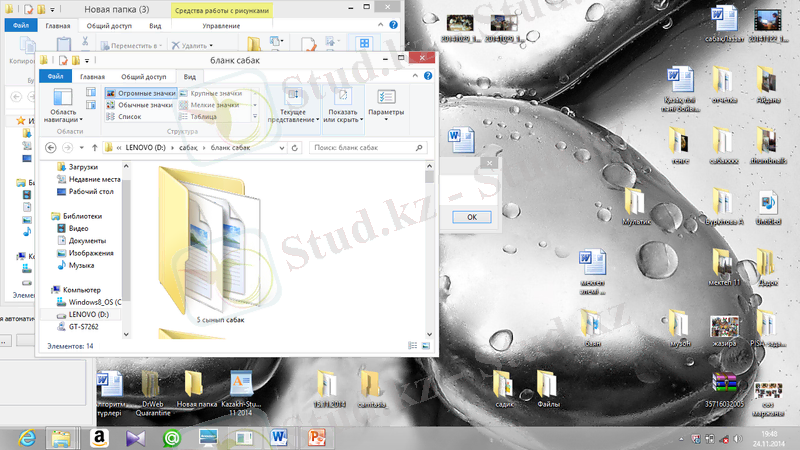Open Загрузки in navigation pane

click(x=83, y=167)
